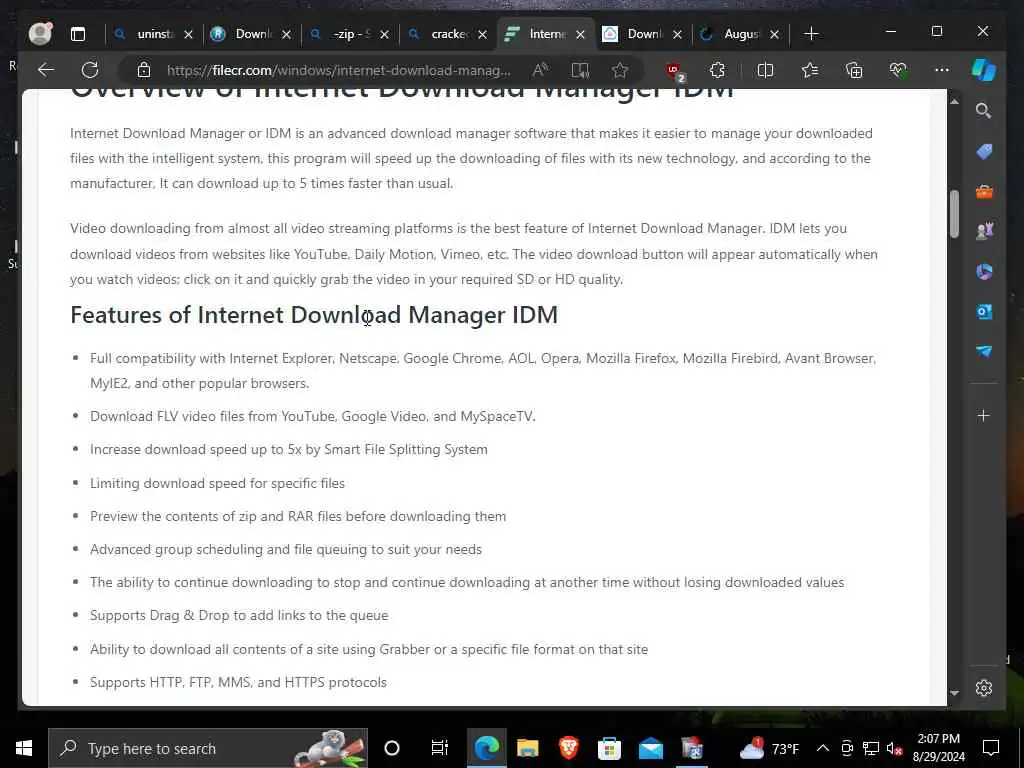Open the volume speaker tray icon

point(893,749)
